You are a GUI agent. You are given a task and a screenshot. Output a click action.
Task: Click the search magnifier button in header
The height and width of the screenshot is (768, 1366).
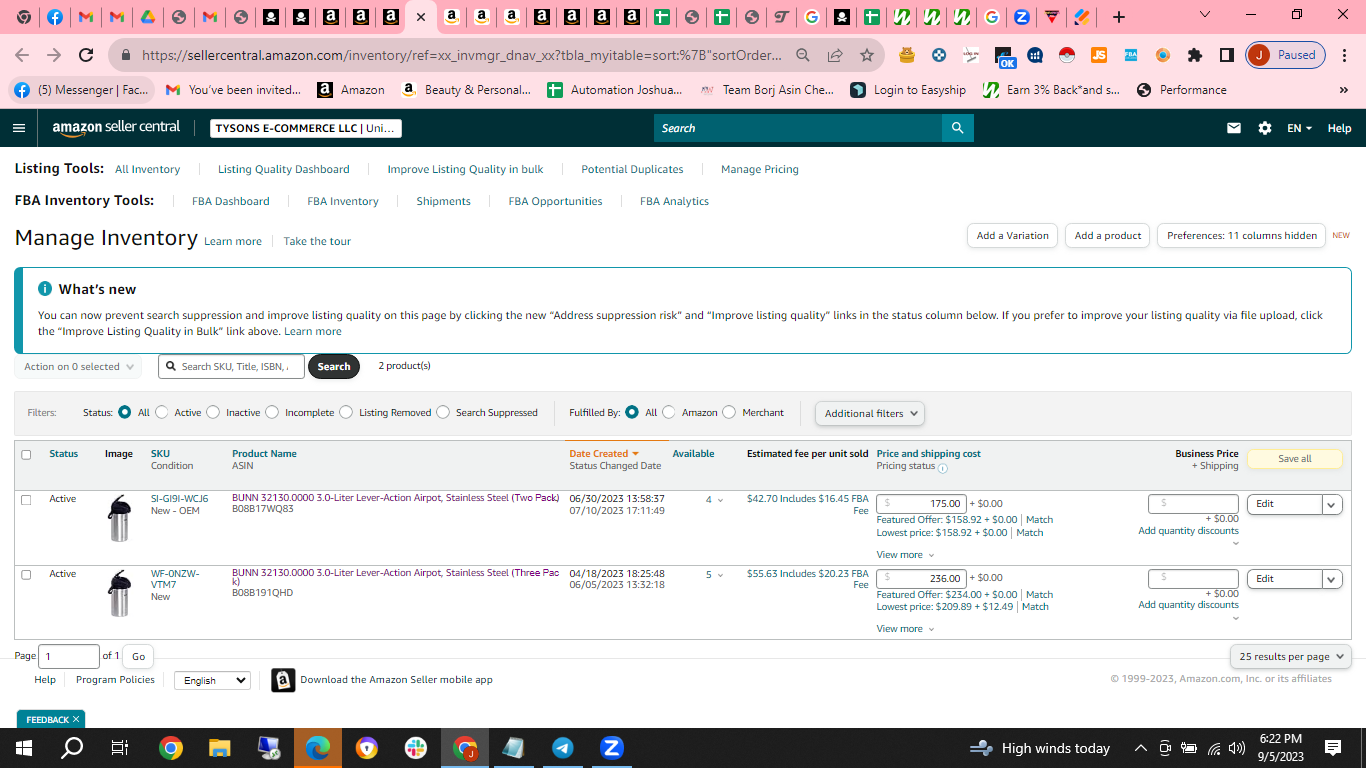[957, 128]
